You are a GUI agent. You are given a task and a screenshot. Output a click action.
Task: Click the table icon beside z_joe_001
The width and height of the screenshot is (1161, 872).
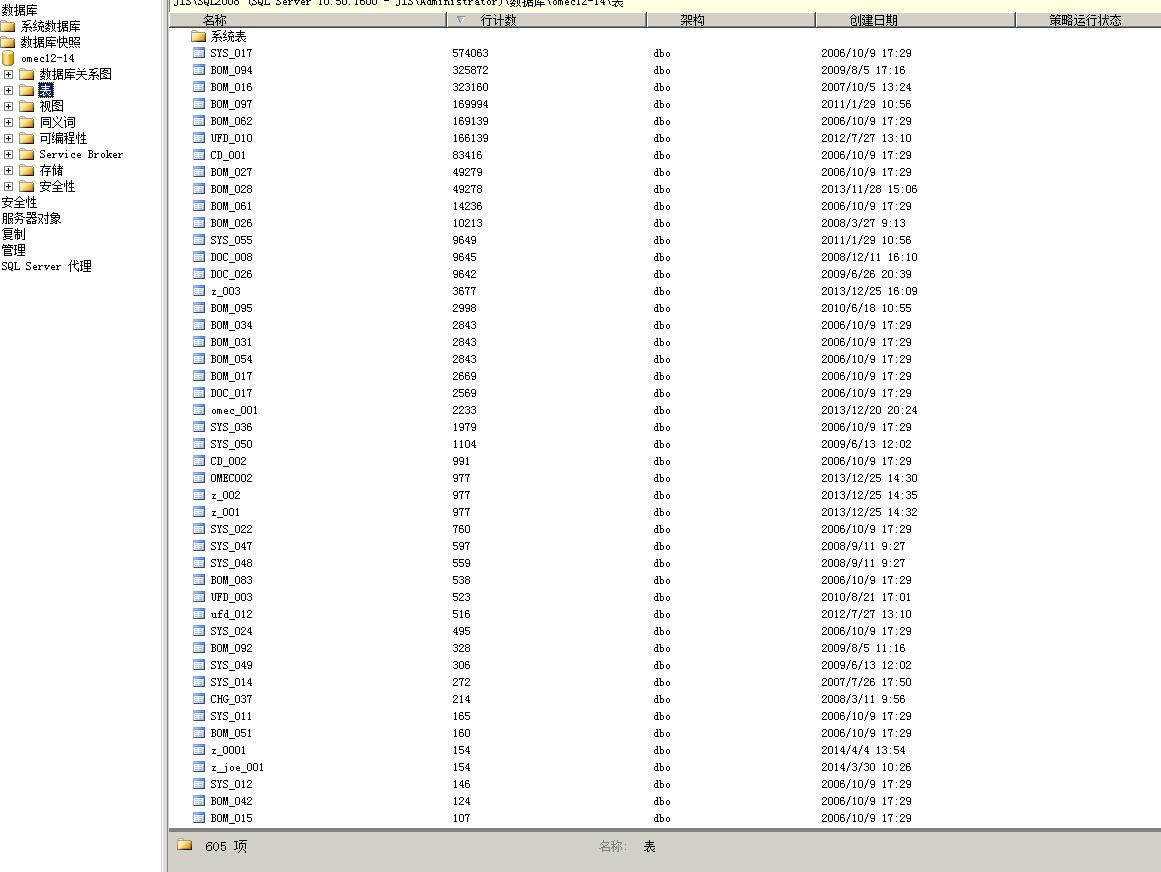198,767
